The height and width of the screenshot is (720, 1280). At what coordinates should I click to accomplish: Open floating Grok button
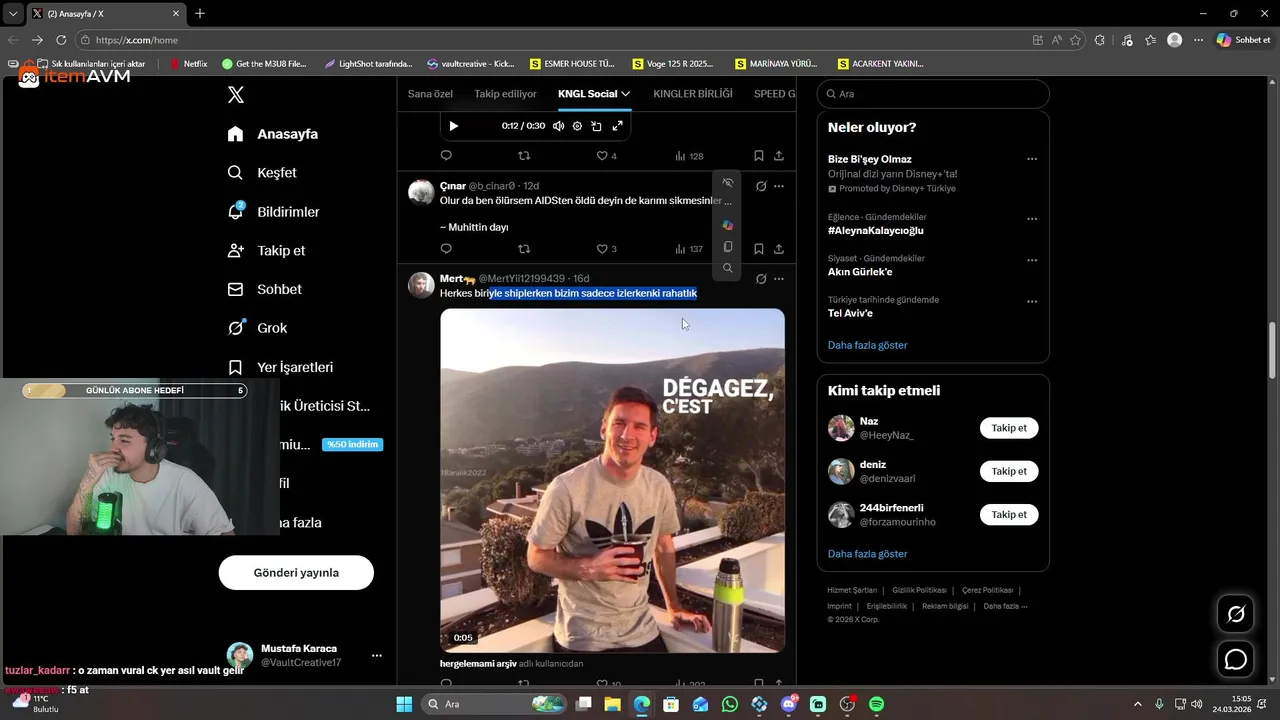tap(1236, 614)
